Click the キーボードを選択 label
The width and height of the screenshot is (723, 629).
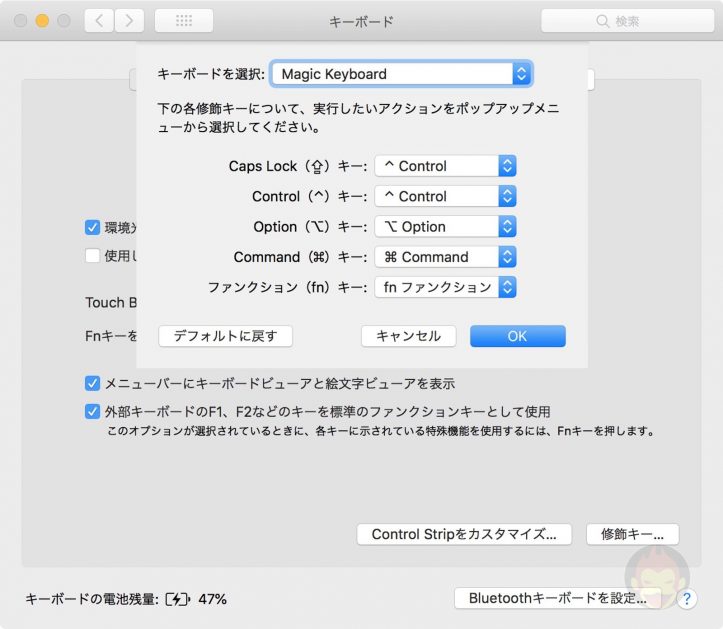(x=211, y=74)
